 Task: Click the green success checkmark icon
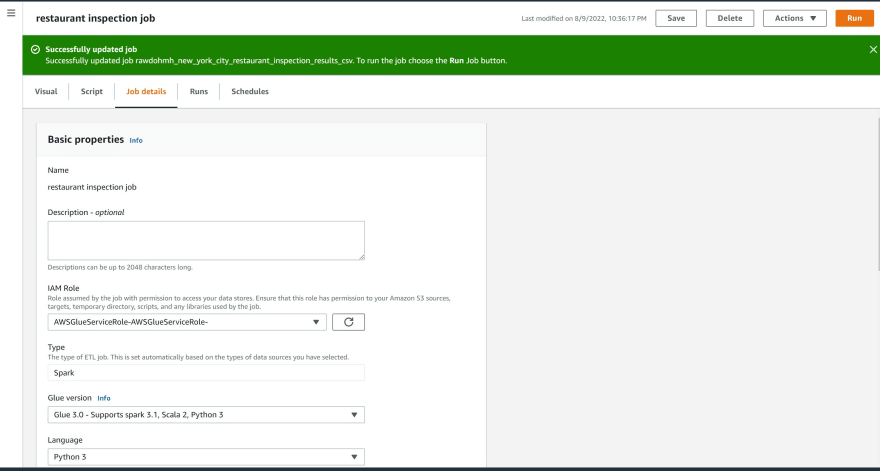pyautogui.click(x=35, y=49)
